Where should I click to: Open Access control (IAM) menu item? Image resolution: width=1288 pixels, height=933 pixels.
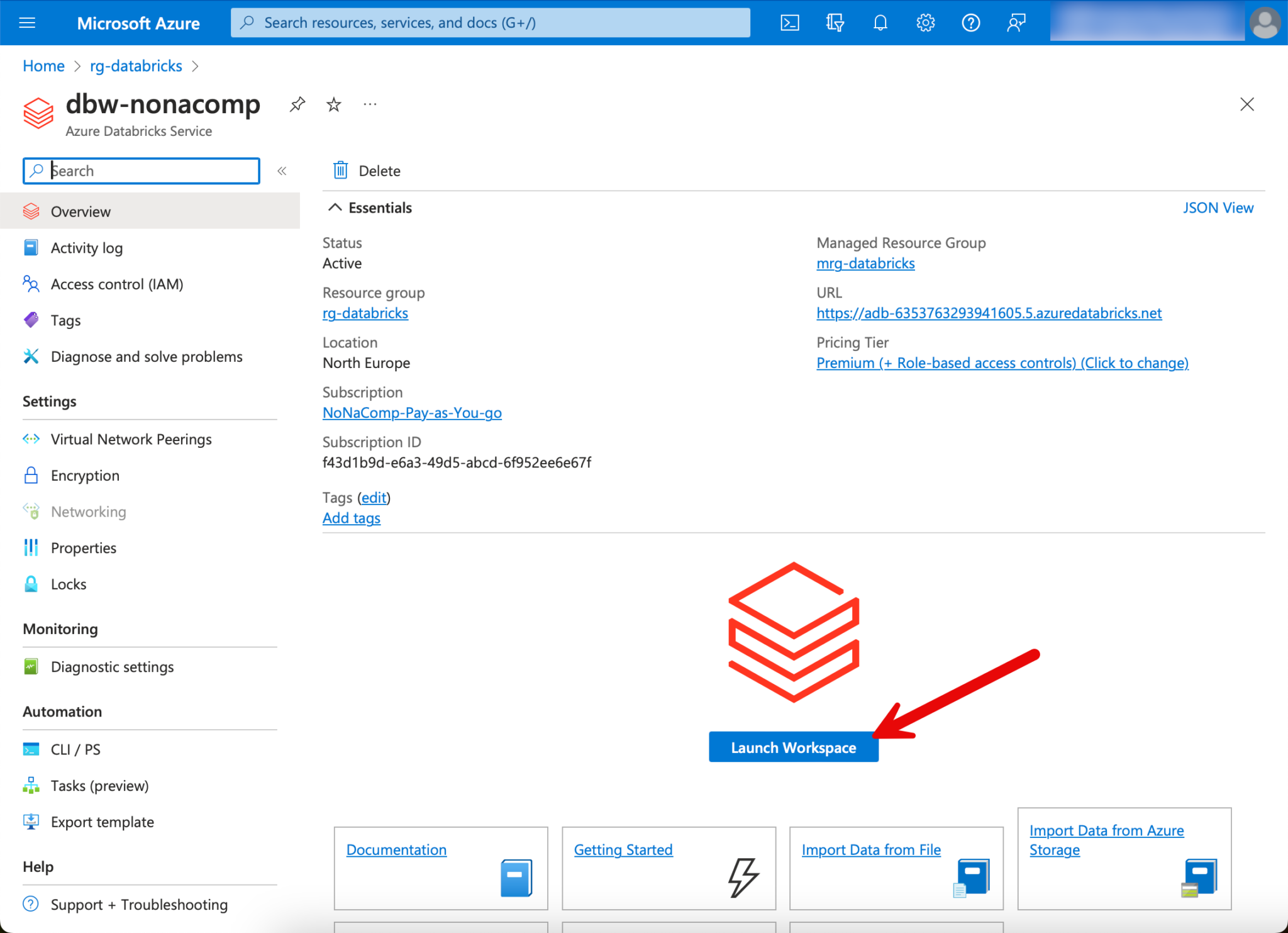point(117,284)
